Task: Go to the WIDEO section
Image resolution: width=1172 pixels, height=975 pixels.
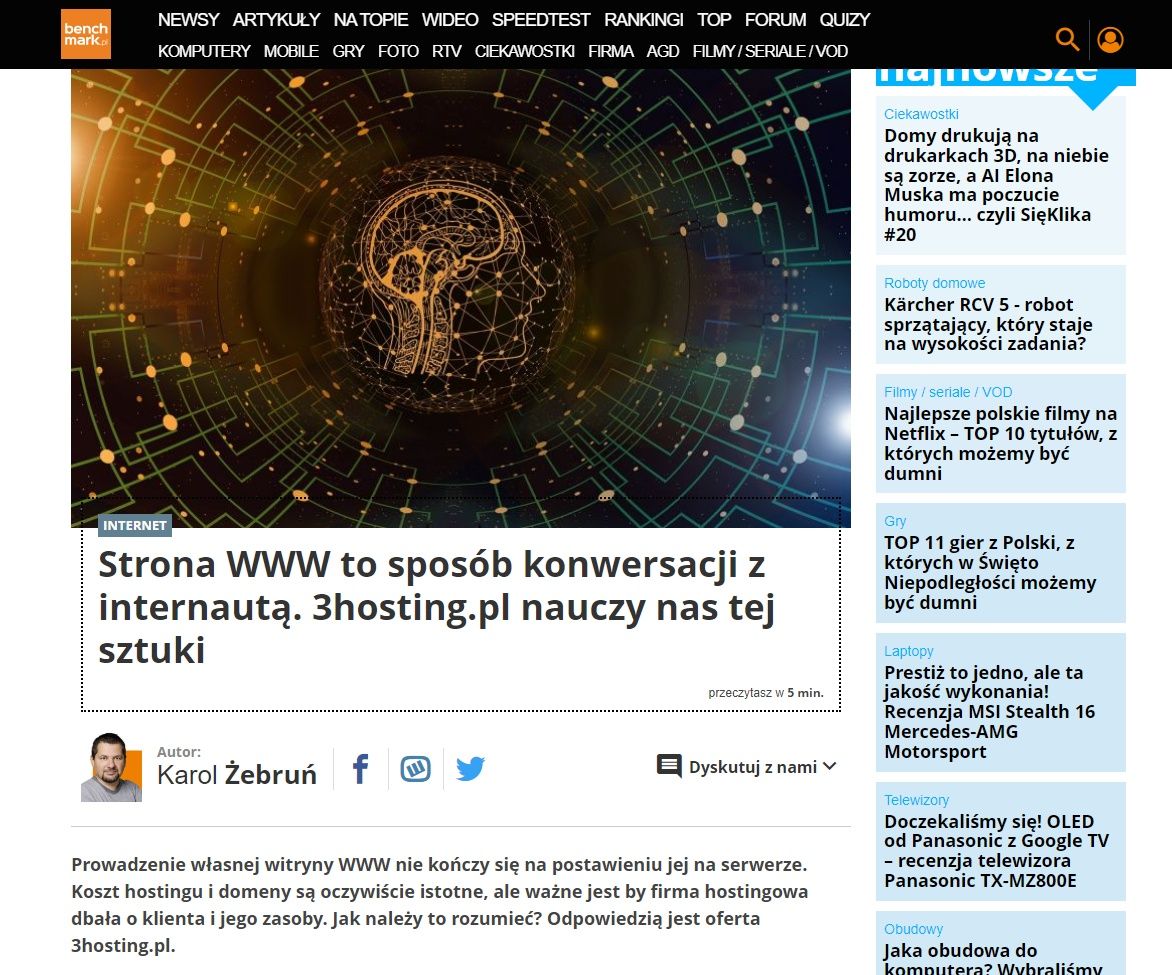Action: click(x=450, y=19)
